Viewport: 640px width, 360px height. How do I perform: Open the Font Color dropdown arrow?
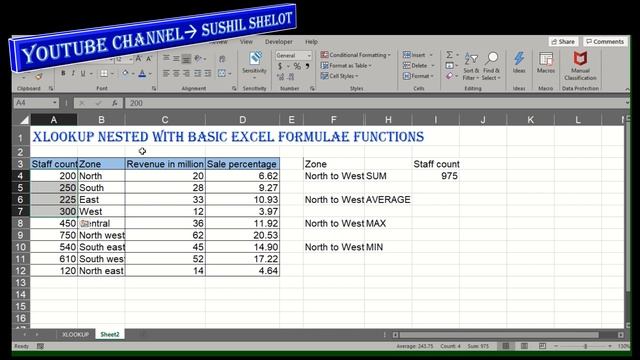coord(150,74)
